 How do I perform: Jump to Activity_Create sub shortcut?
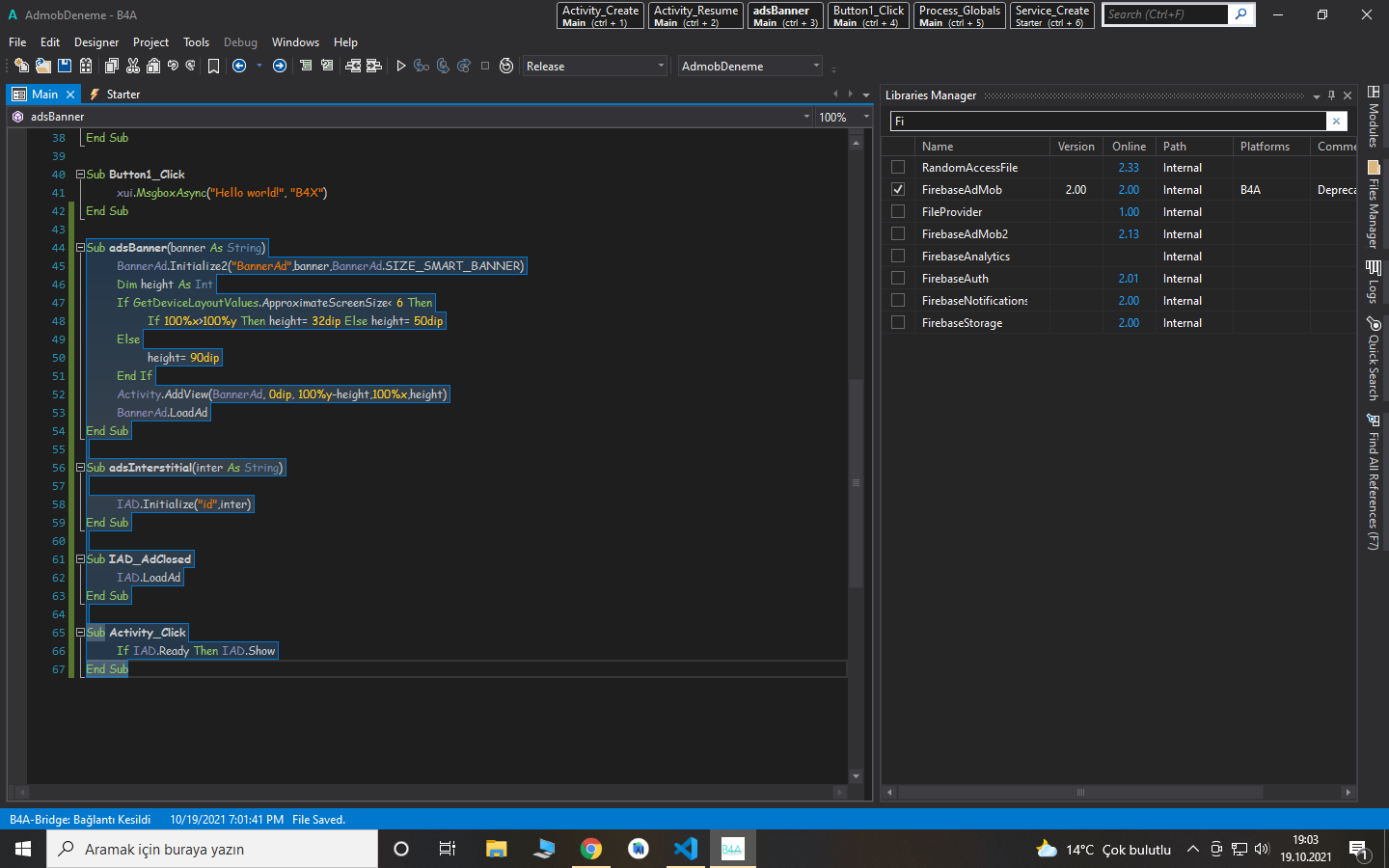(600, 15)
